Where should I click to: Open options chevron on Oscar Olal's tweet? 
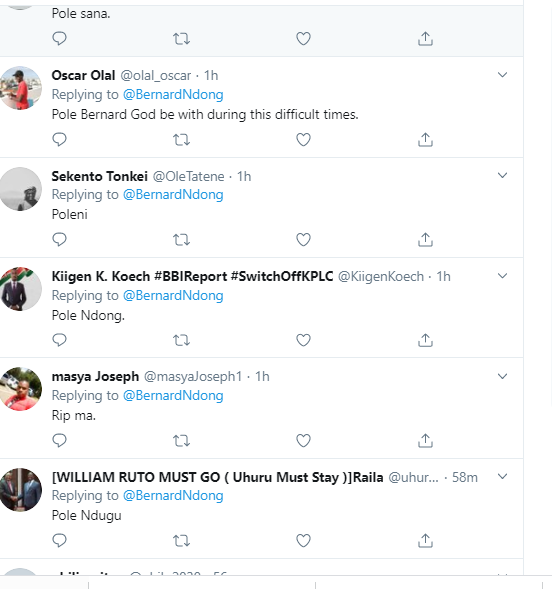pos(502,75)
